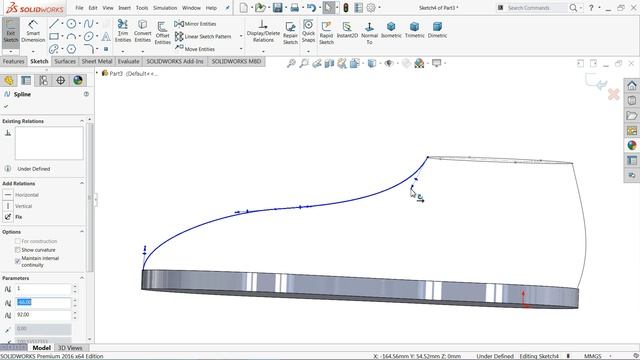Switch to Trimetric view
The width and height of the screenshot is (640, 360).
point(414,30)
